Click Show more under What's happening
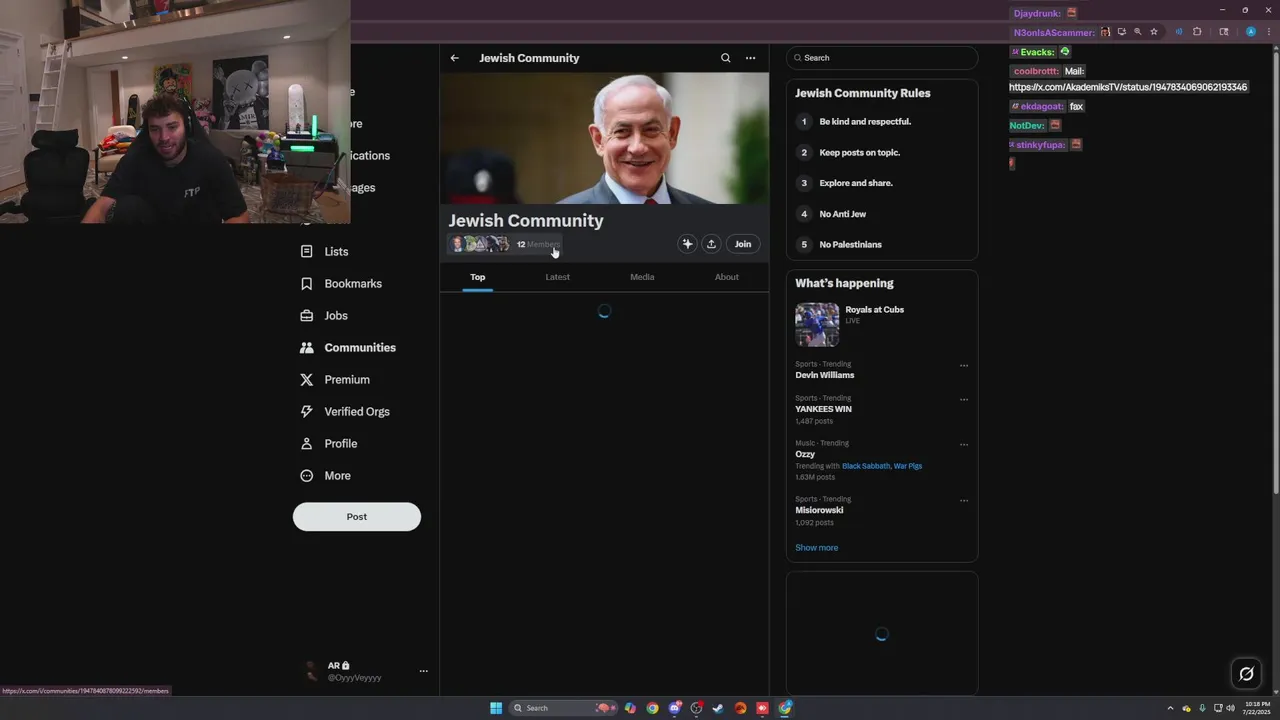Screen dimensions: 1280x720 point(817,548)
